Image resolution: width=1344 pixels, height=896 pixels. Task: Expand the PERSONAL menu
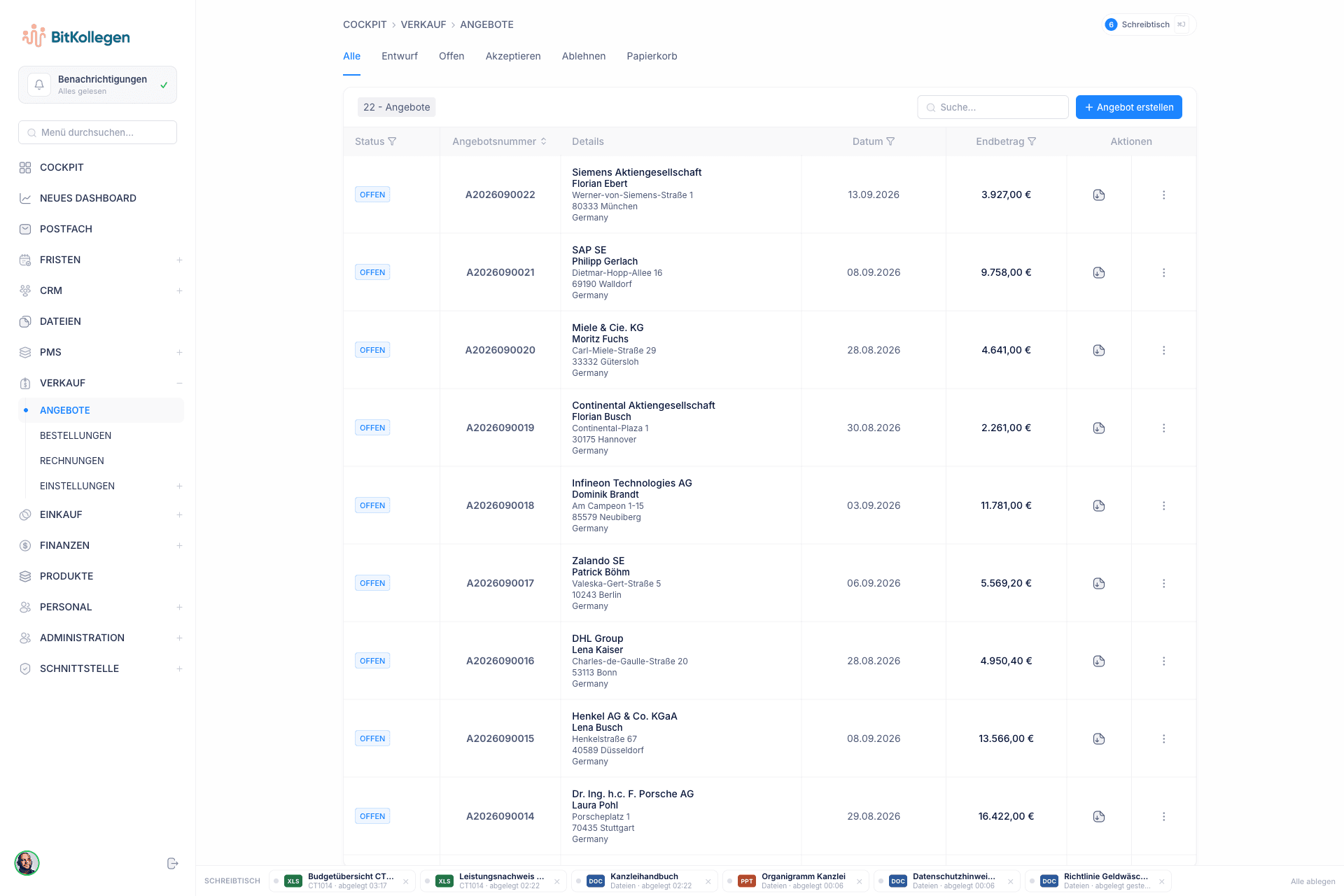pos(179,607)
